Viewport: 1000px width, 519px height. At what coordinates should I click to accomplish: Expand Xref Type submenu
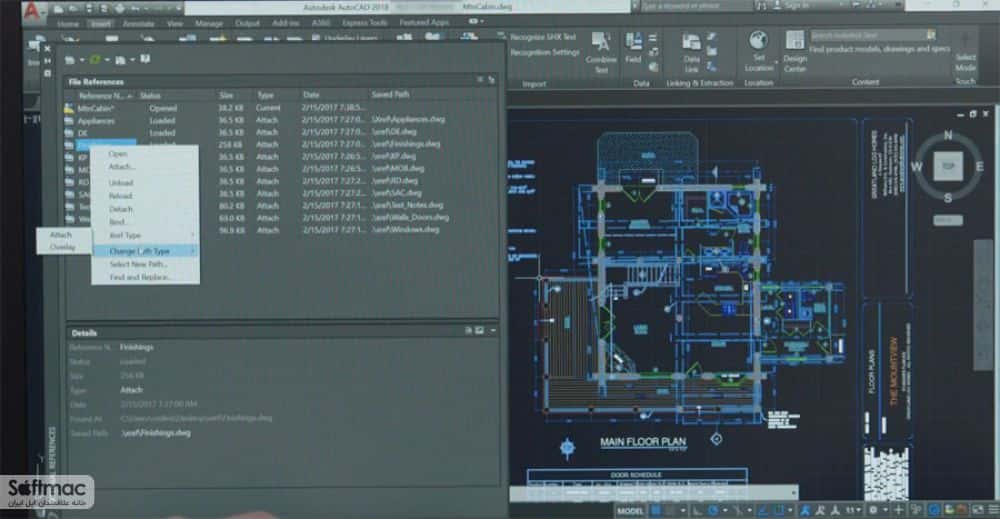coord(145,235)
